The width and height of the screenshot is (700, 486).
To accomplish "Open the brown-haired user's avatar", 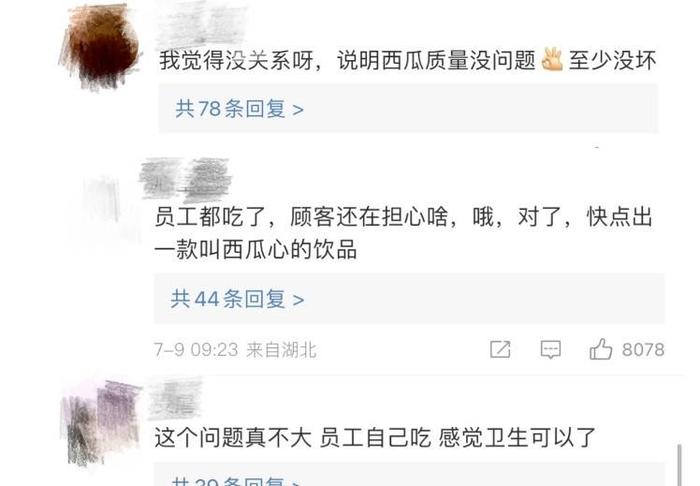I will [x=101, y=47].
